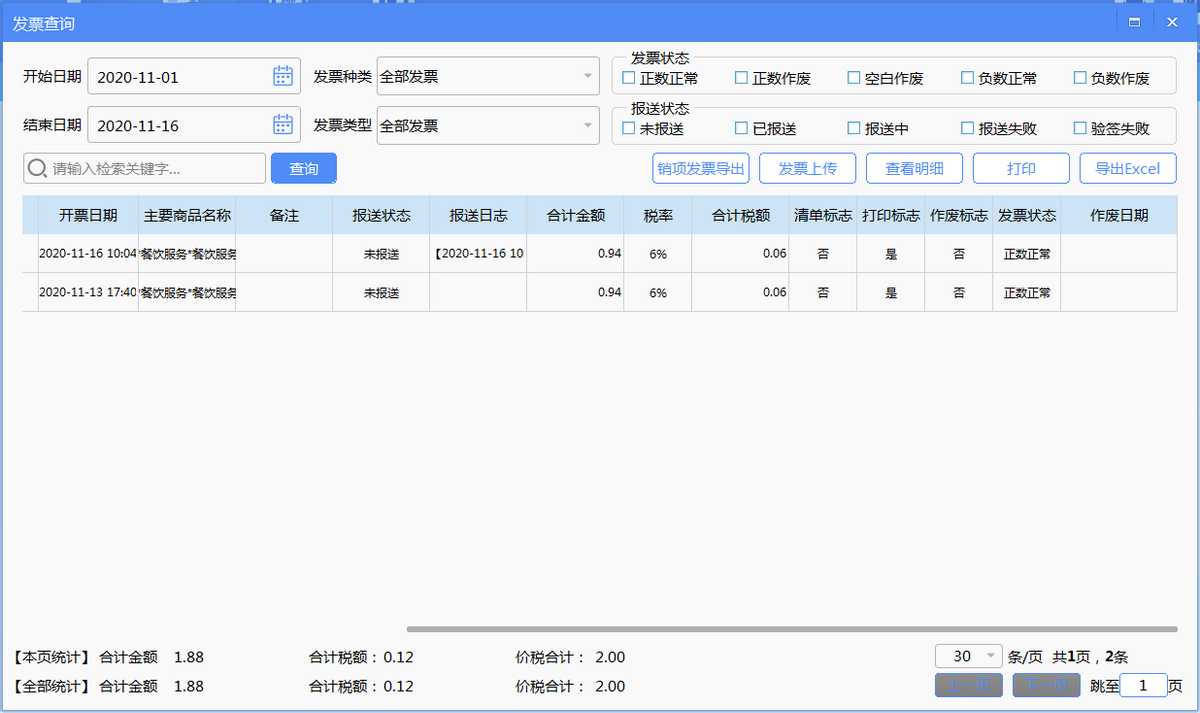Sort by the 开票日期 column header
Image resolution: width=1200 pixels, height=713 pixels.
pyautogui.click(x=87, y=215)
